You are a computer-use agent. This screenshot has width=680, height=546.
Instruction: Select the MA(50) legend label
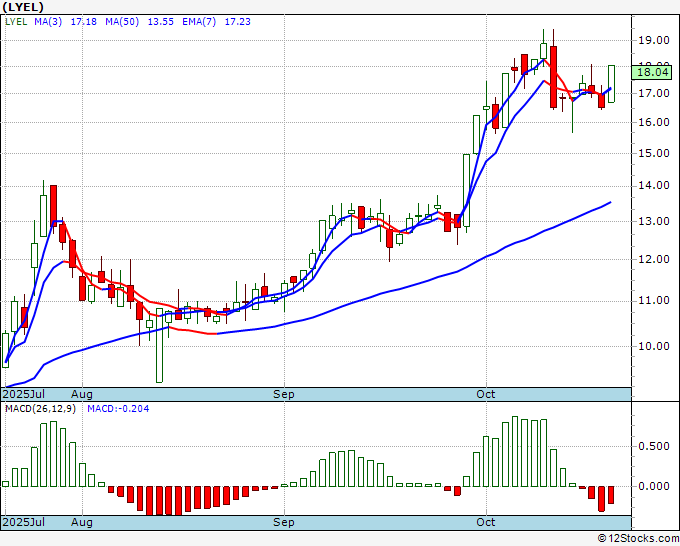tap(122, 22)
